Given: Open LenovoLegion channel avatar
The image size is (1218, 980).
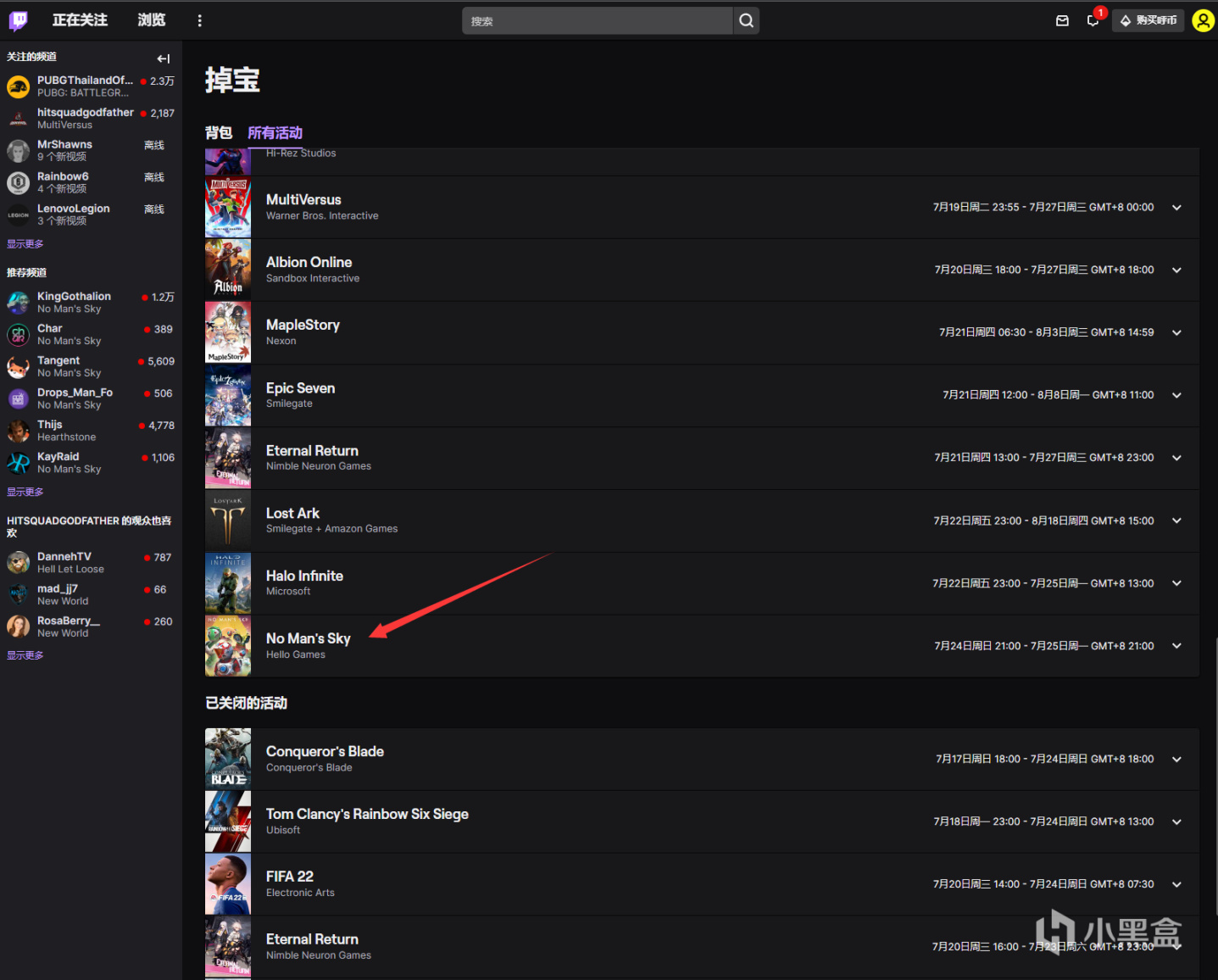Looking at the screenshot, I should (x=19, y=214).
